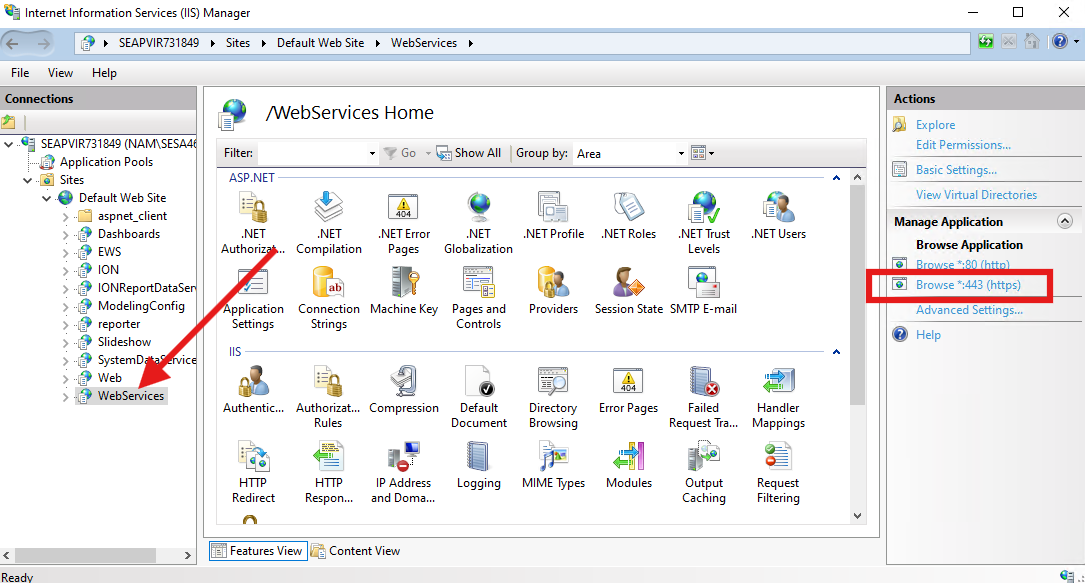Open Compression feature
The image size is (1085, 583).
(x=404, y=390)
